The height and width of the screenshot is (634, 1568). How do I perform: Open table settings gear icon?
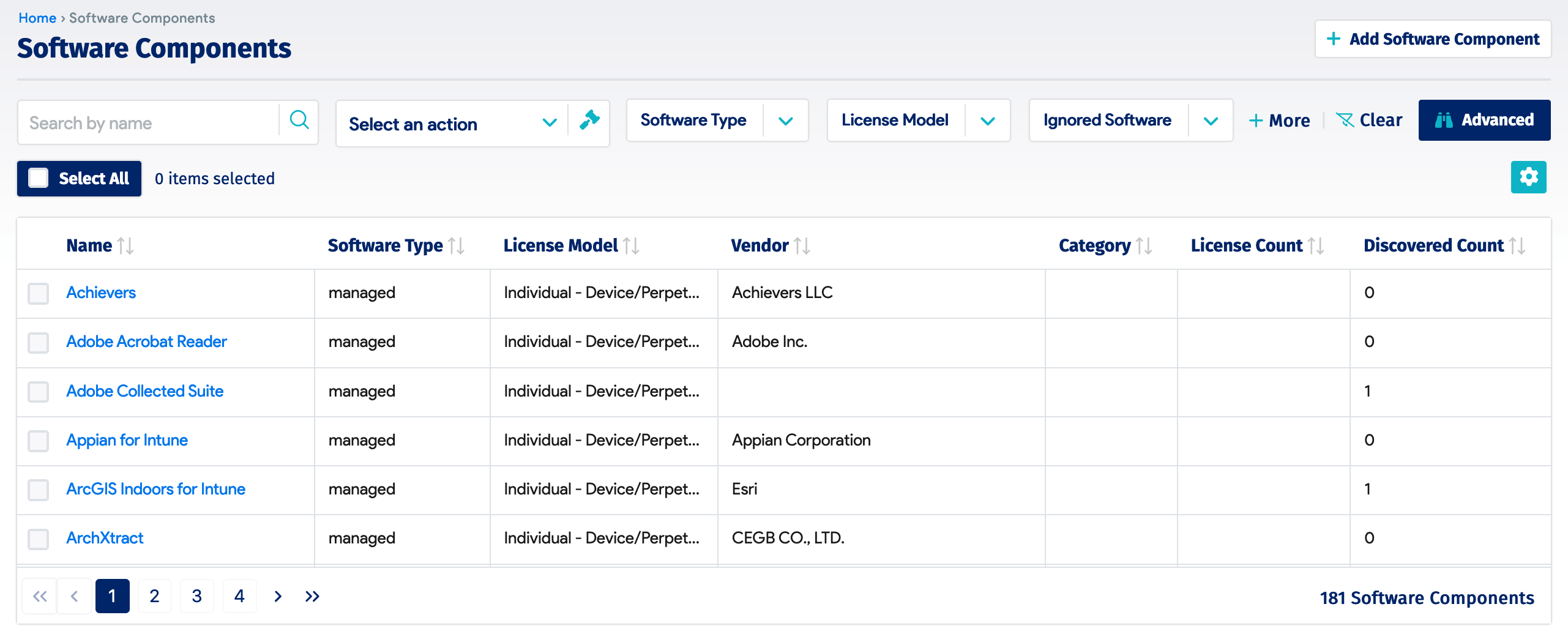[x=1528, y=177]
